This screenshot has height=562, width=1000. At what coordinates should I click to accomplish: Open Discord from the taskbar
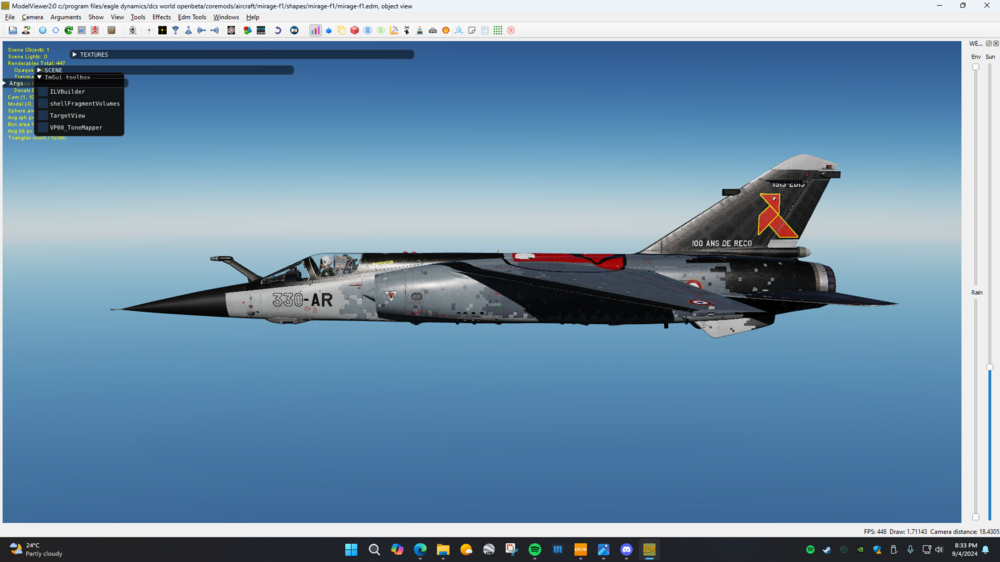[626, 550]
